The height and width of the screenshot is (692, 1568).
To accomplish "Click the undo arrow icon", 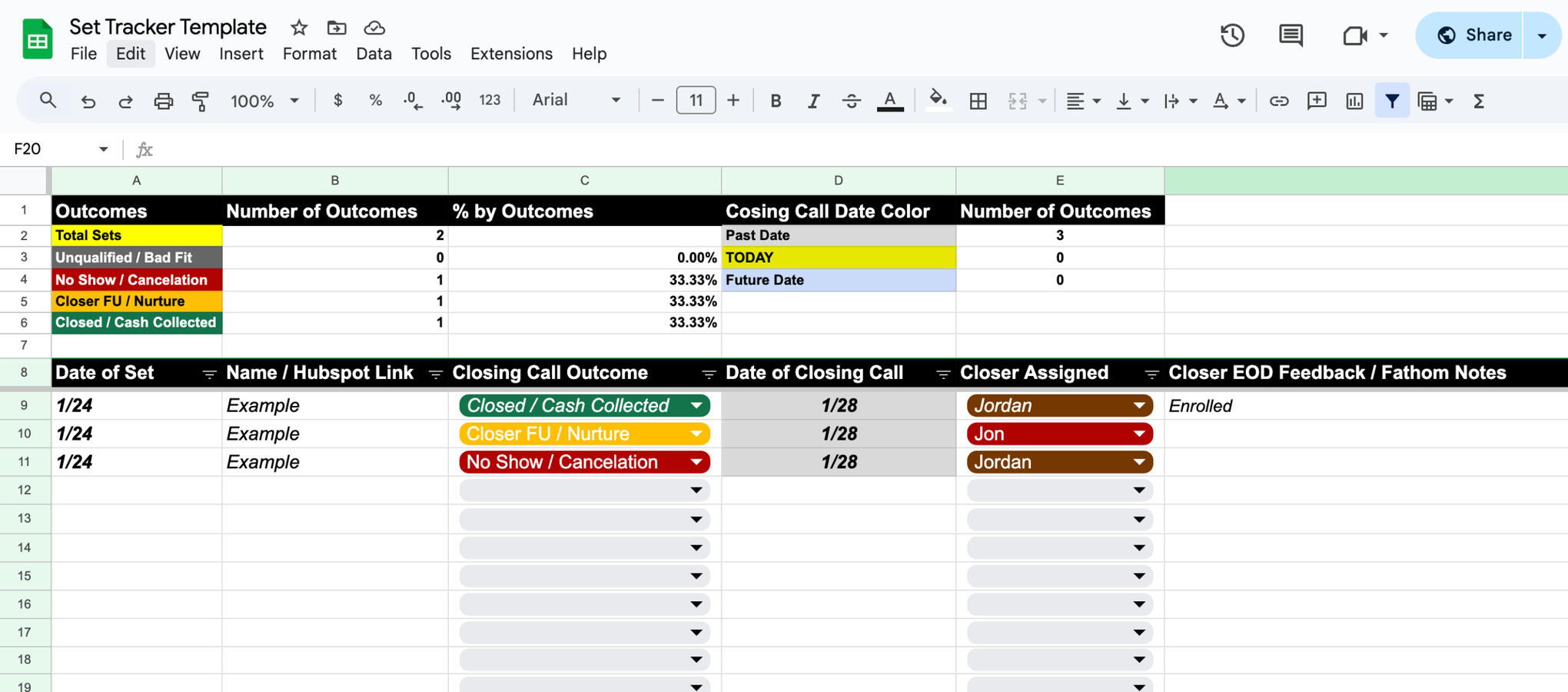I will pyautogui.click(x=88, y=101).
